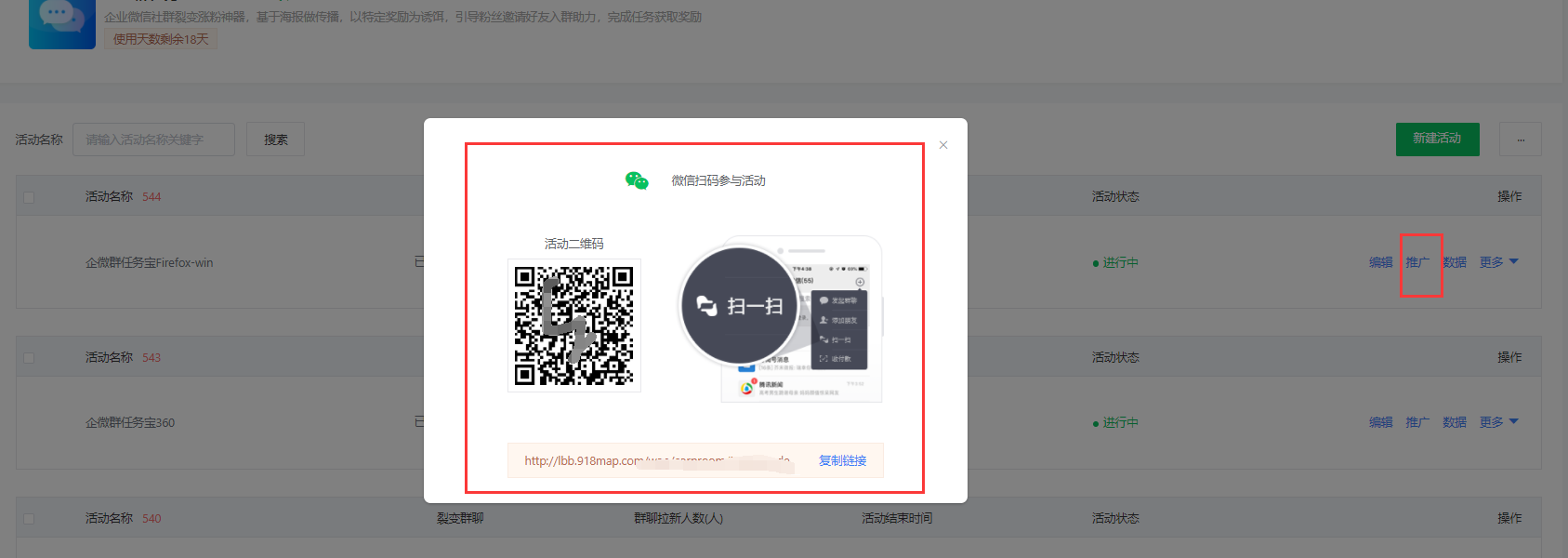Tick the checkbox for activity 543
The width and height of the screenshot is (1568, 558).
29,358
